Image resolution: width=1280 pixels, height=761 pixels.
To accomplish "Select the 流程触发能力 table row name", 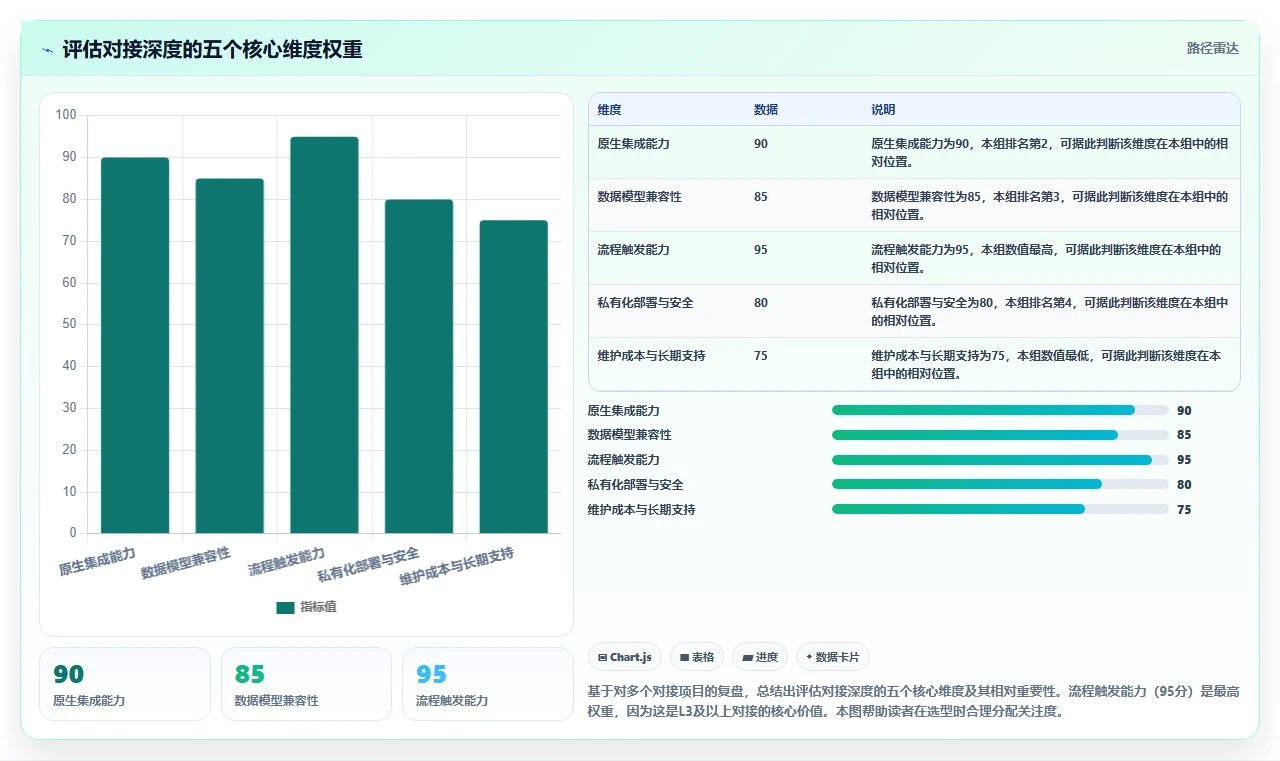I will coord(633,250).
